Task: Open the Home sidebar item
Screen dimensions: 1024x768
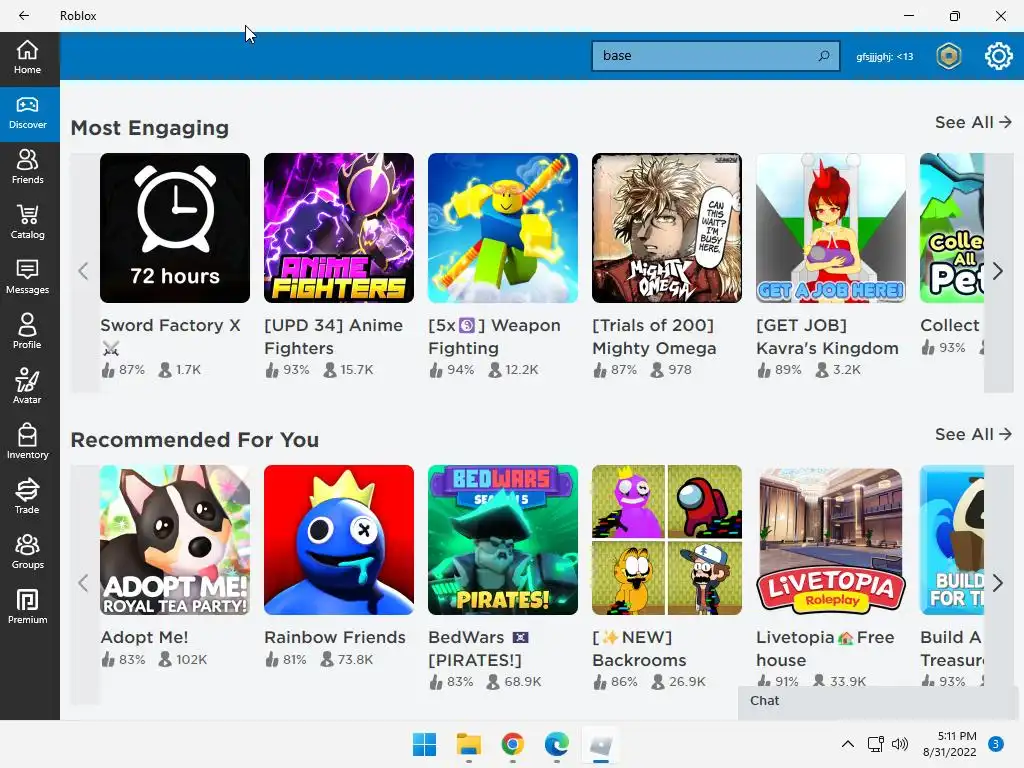Action: [x=27, y=58]
